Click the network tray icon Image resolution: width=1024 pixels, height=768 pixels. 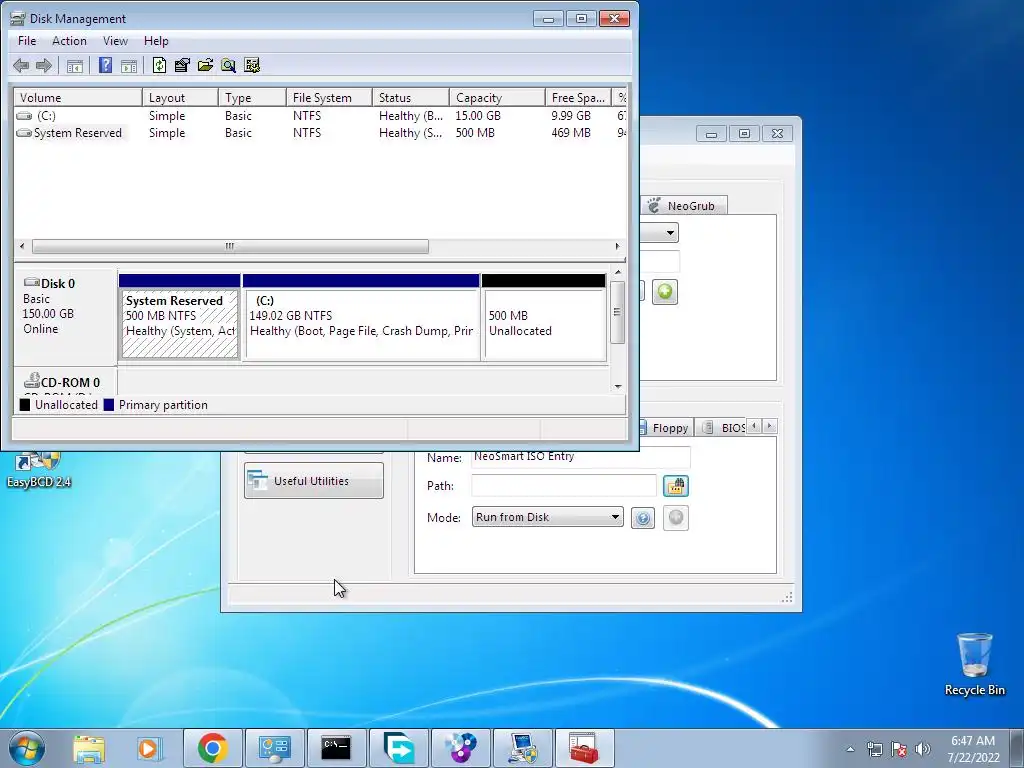pyautogui.click(x=874, y=748)
